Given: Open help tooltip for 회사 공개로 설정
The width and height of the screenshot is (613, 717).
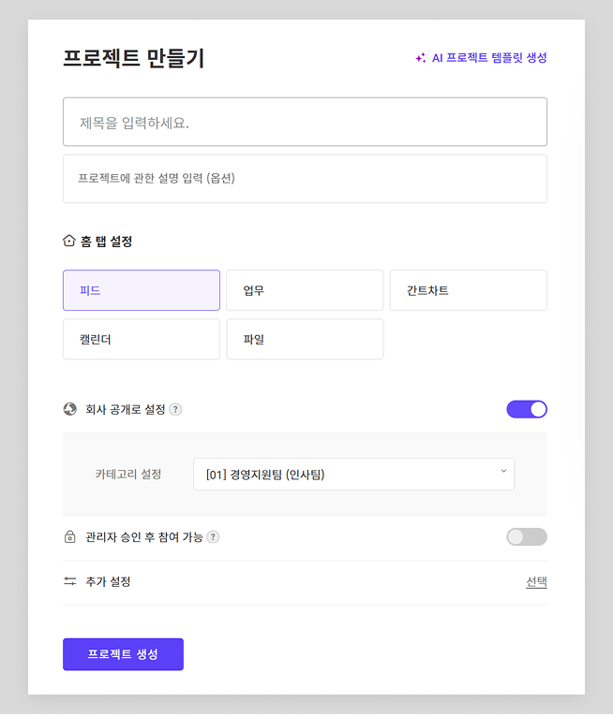Looking at the screenshot, I should (176, 409).
